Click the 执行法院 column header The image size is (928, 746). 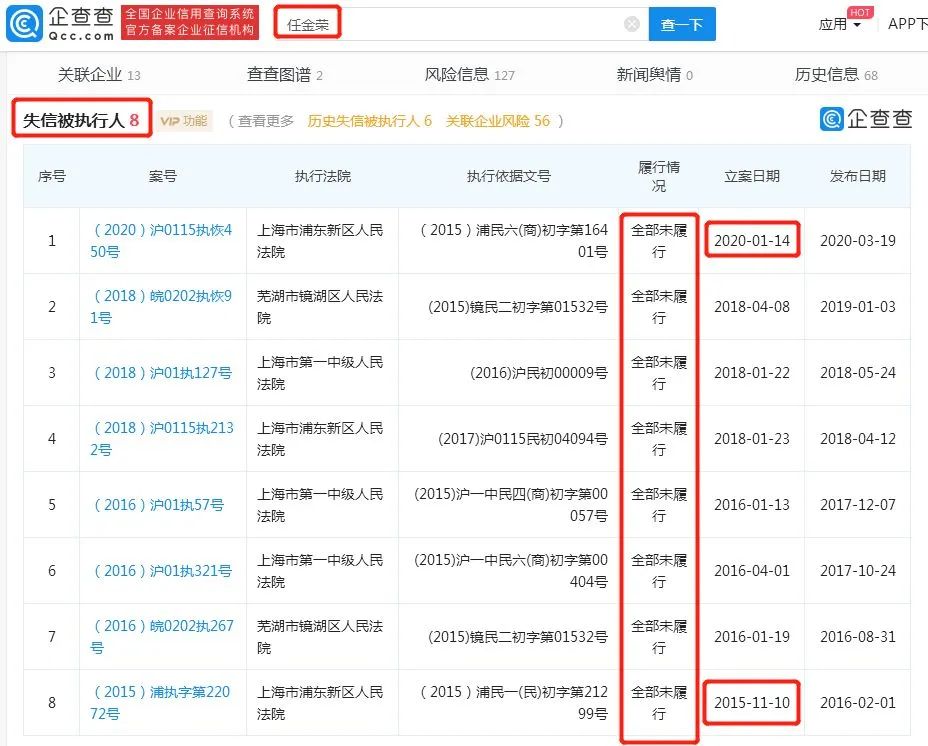pyautogui.click(x=323, y=176)
